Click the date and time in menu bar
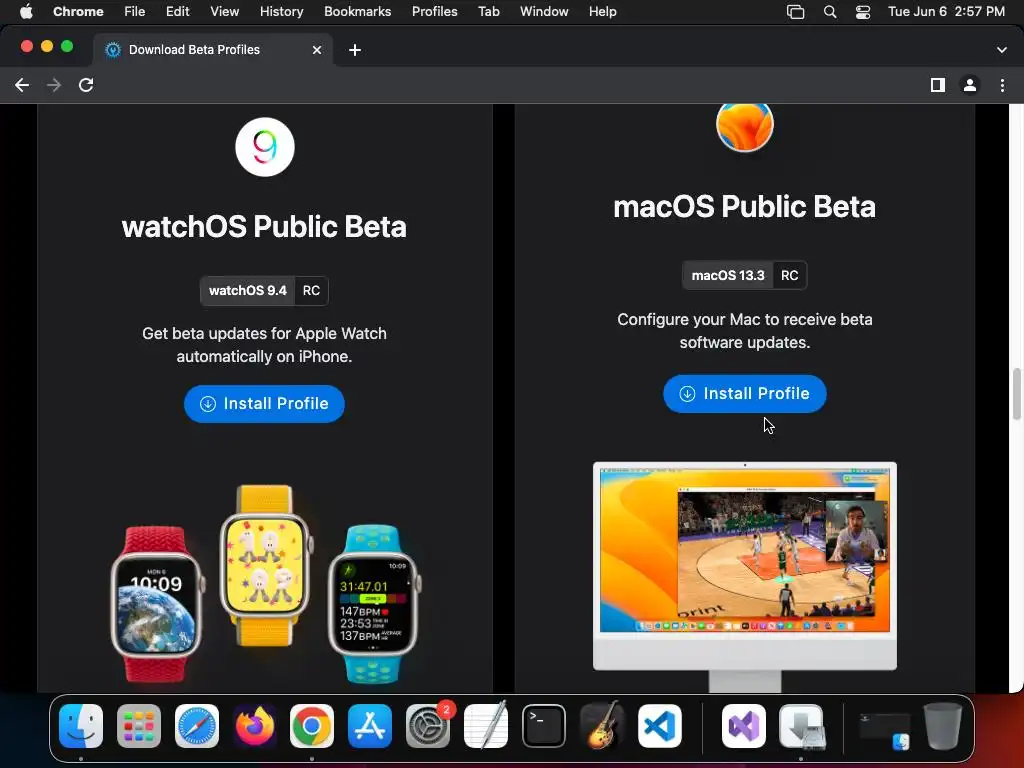The width and height of the screenshot is (1024, 768). tap(946, 12)
